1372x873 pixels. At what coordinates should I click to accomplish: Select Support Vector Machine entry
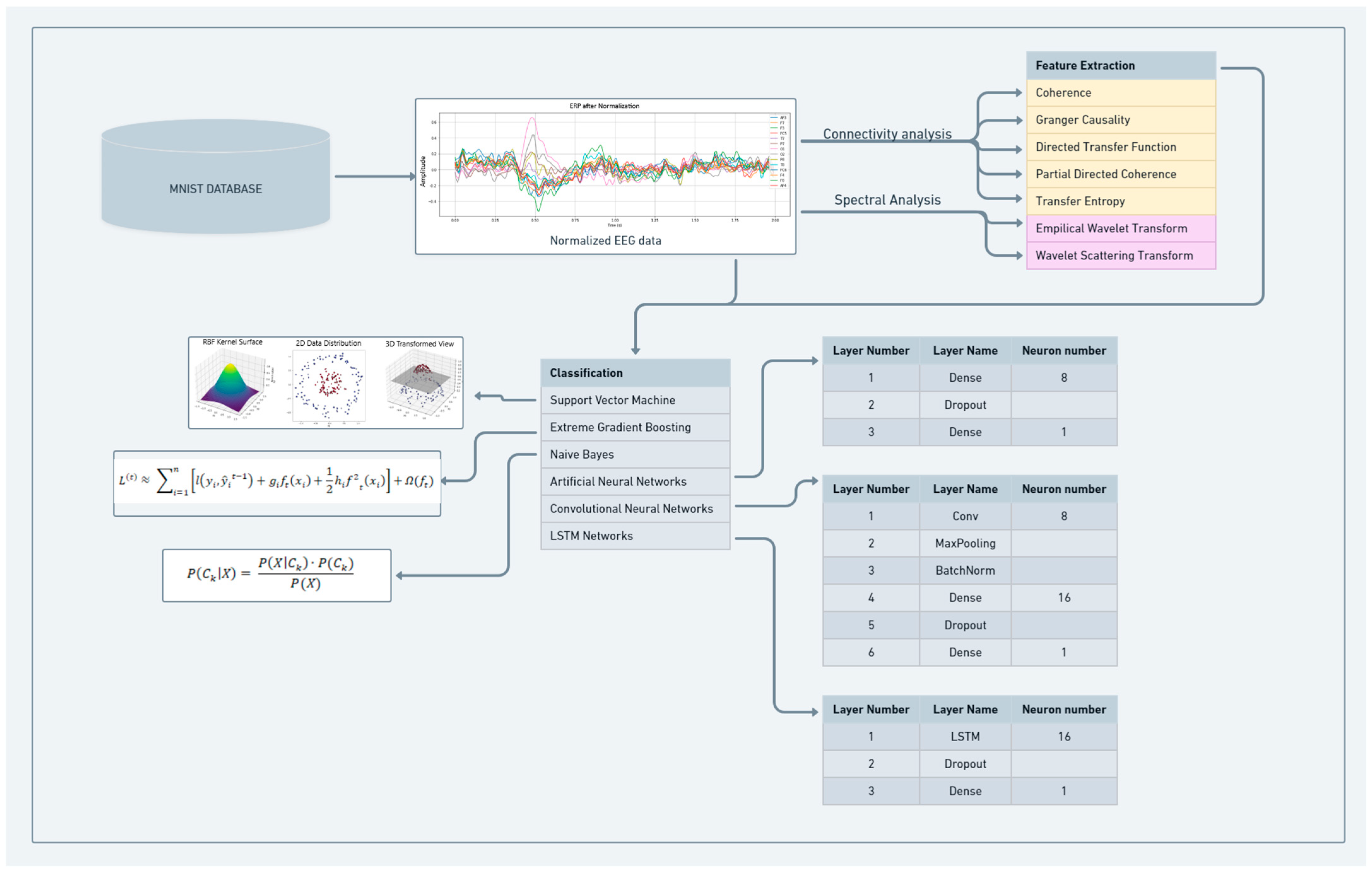click(x=635, y=400)
